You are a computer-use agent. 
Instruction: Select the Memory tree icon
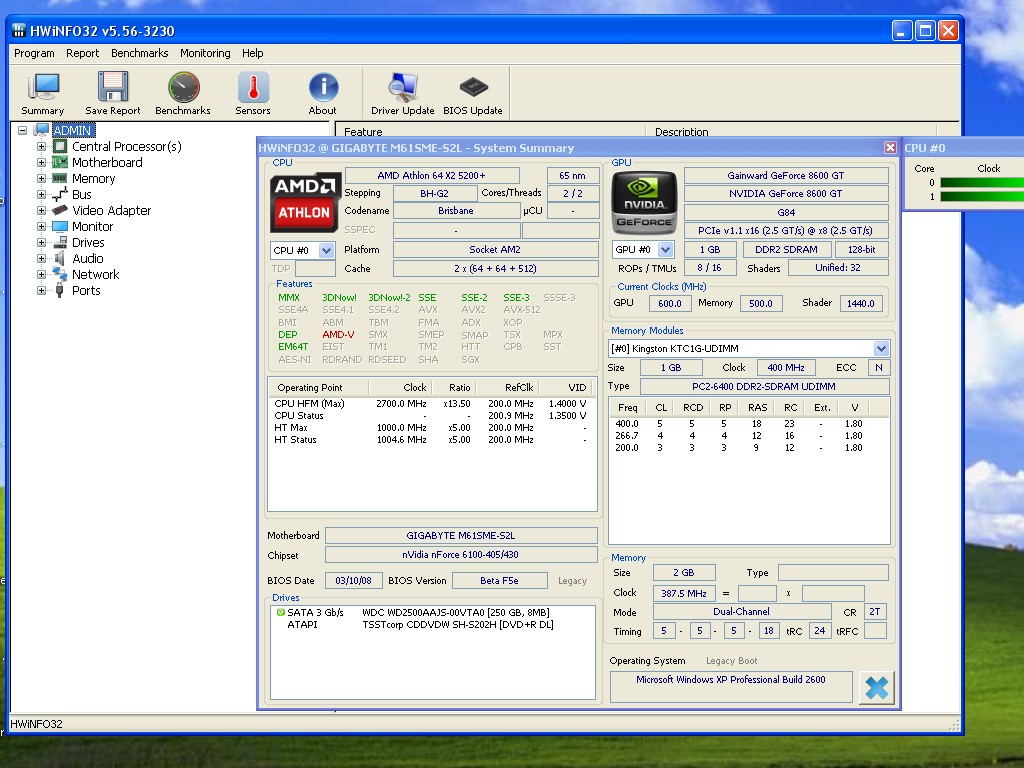[60, 178]
